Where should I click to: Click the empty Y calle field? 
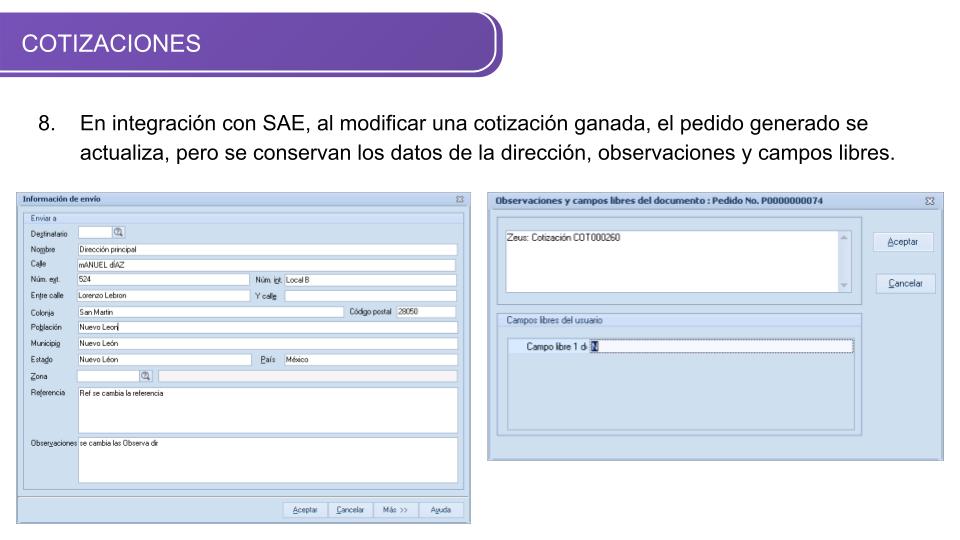tap(370, 296)
